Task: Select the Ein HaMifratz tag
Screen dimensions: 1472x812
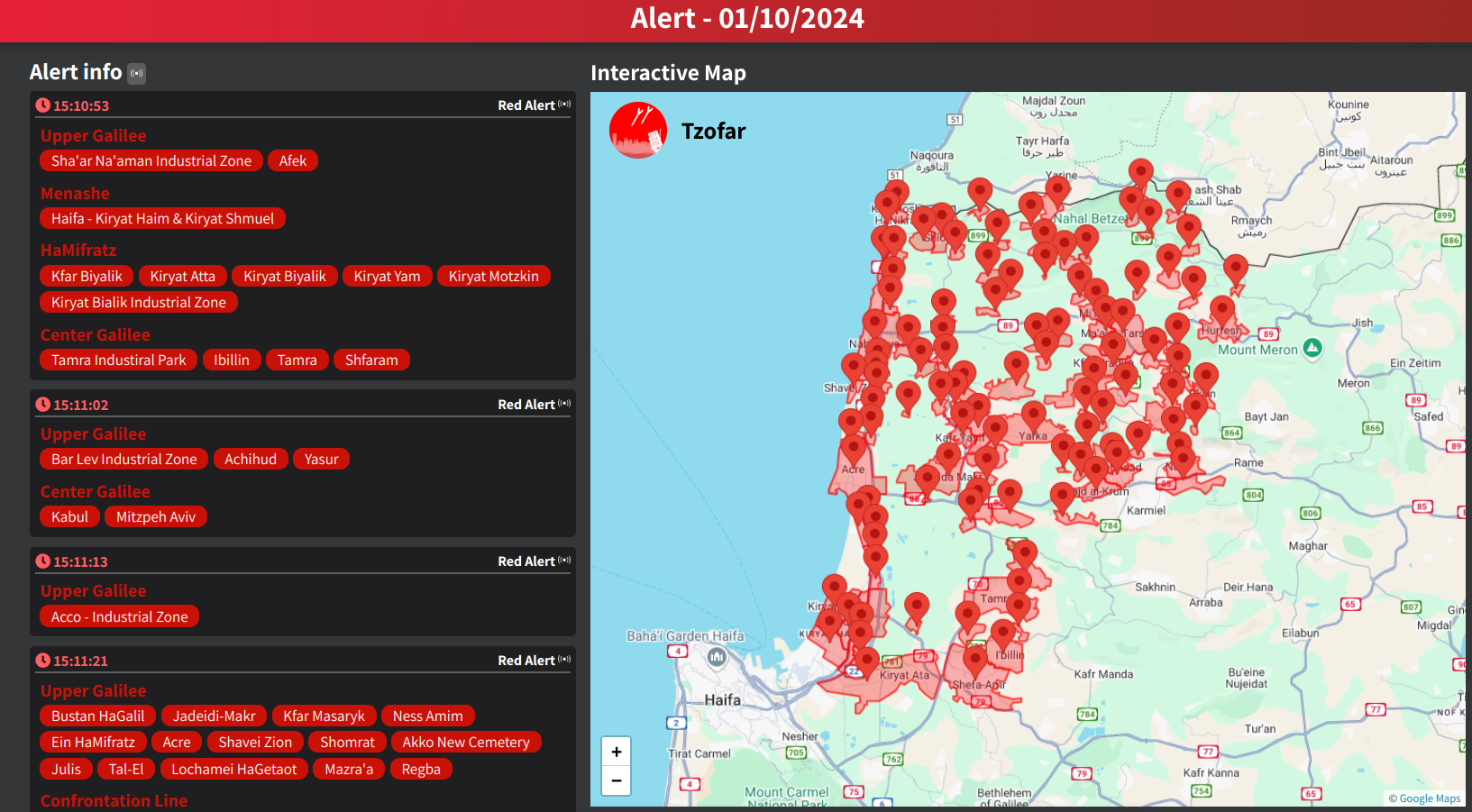Action: (93, 742)
